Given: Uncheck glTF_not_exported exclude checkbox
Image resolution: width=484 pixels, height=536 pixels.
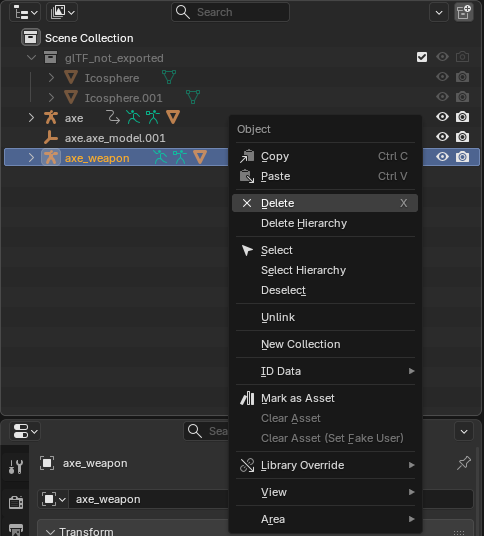Looking at the screenshot, I should [422, 57].
